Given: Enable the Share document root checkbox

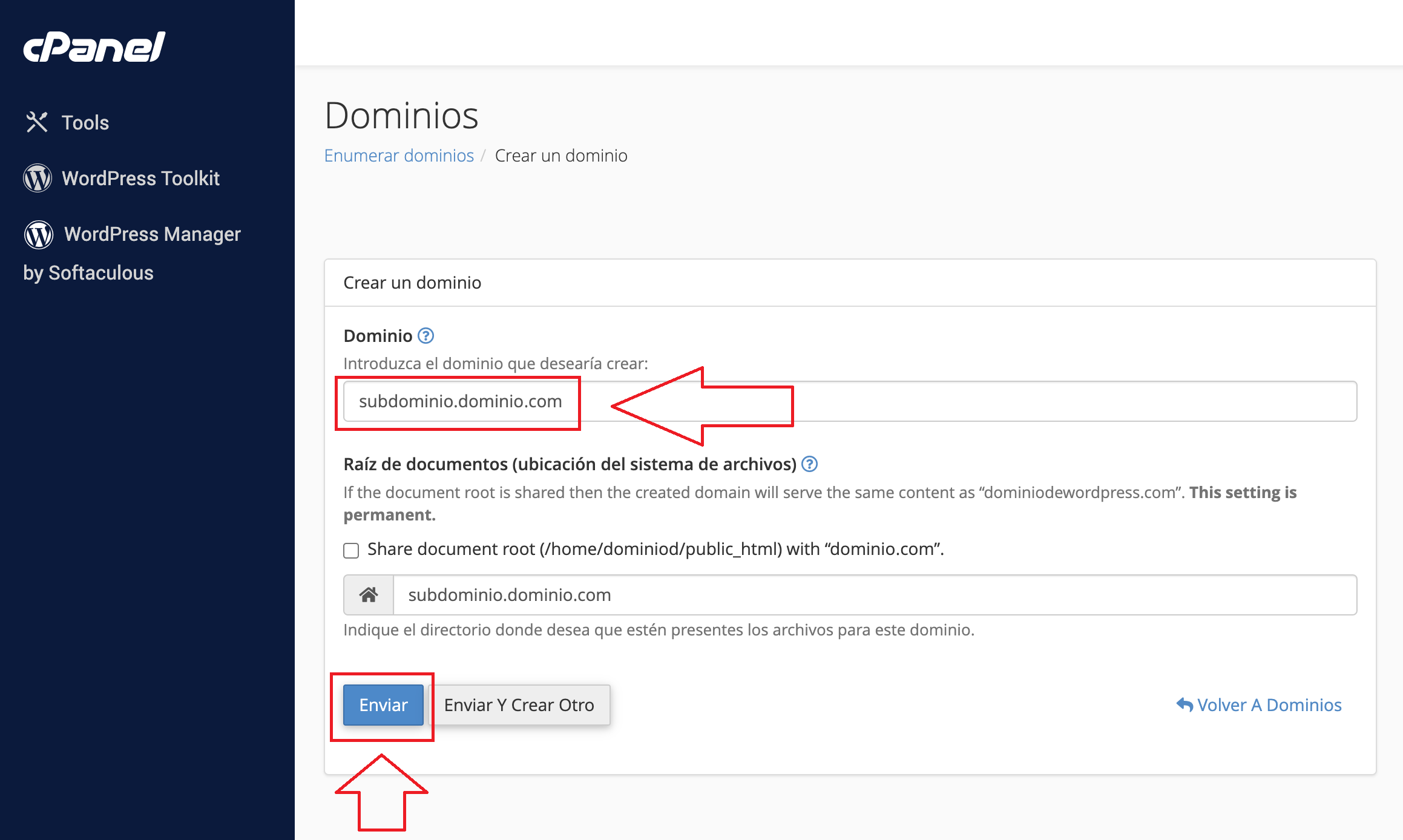Looking at the screenshot, I should (351, 550).
